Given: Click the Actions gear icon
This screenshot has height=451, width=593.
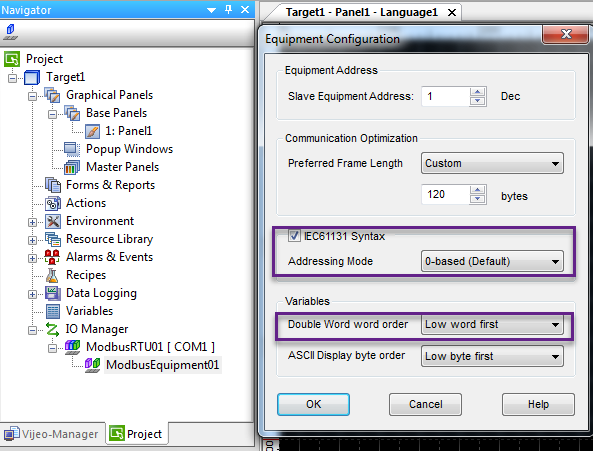Looking at the screenshot, I should coord(53,203).
